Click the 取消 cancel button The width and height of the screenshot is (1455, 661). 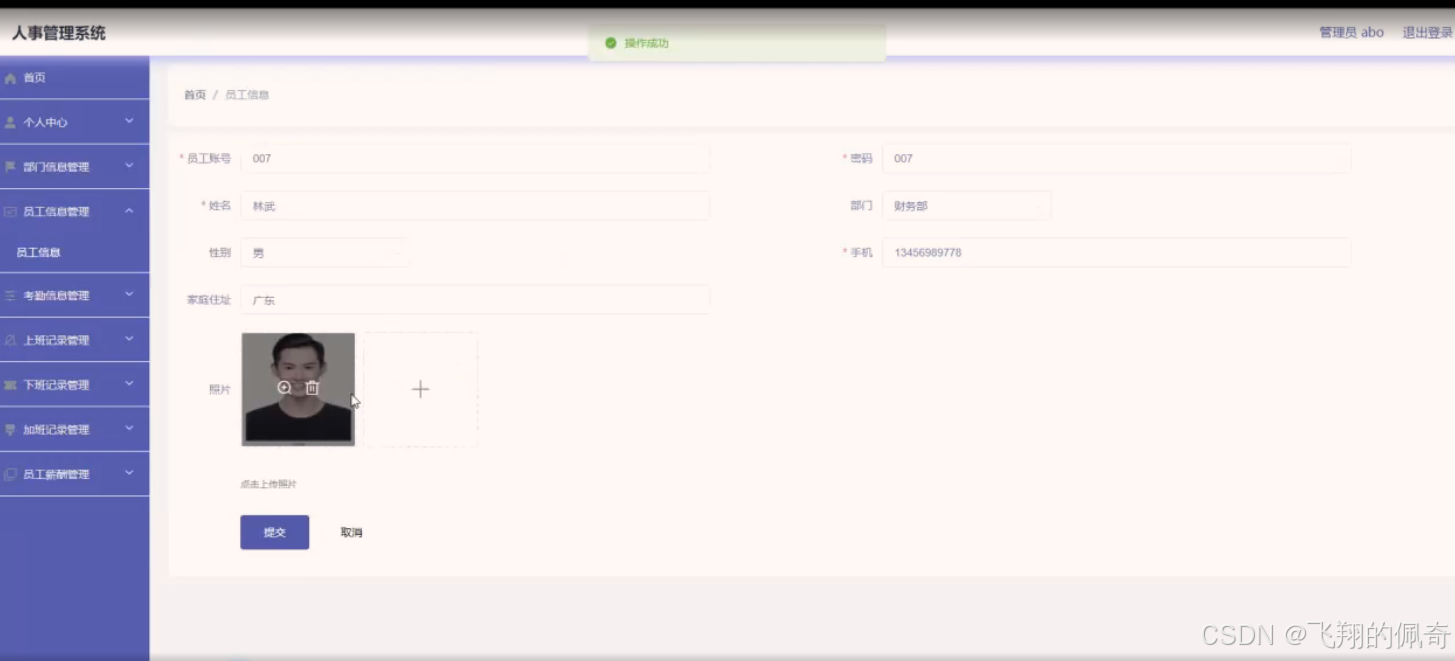point(351,532)
